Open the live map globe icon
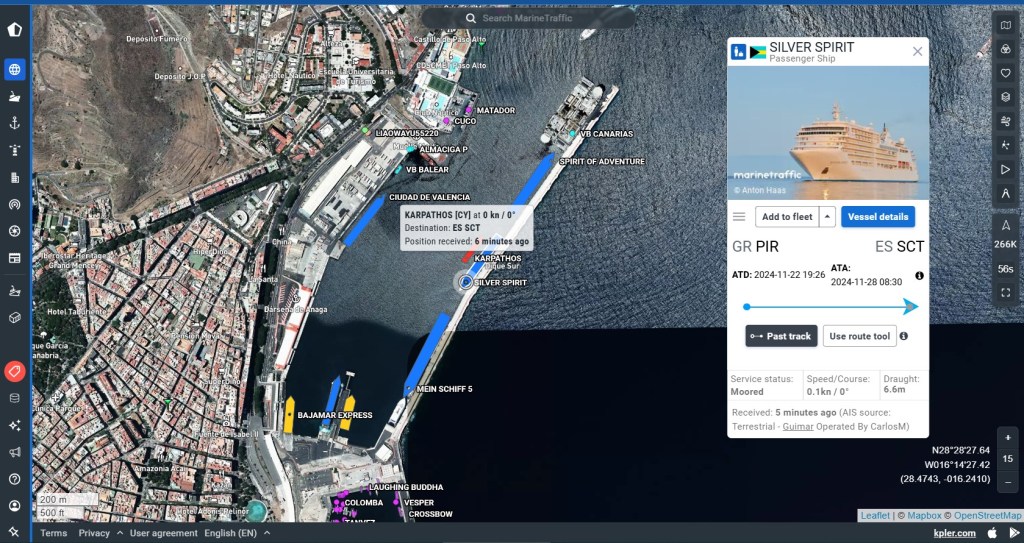This screenshot has width=1024, height=543. [14, 69]
